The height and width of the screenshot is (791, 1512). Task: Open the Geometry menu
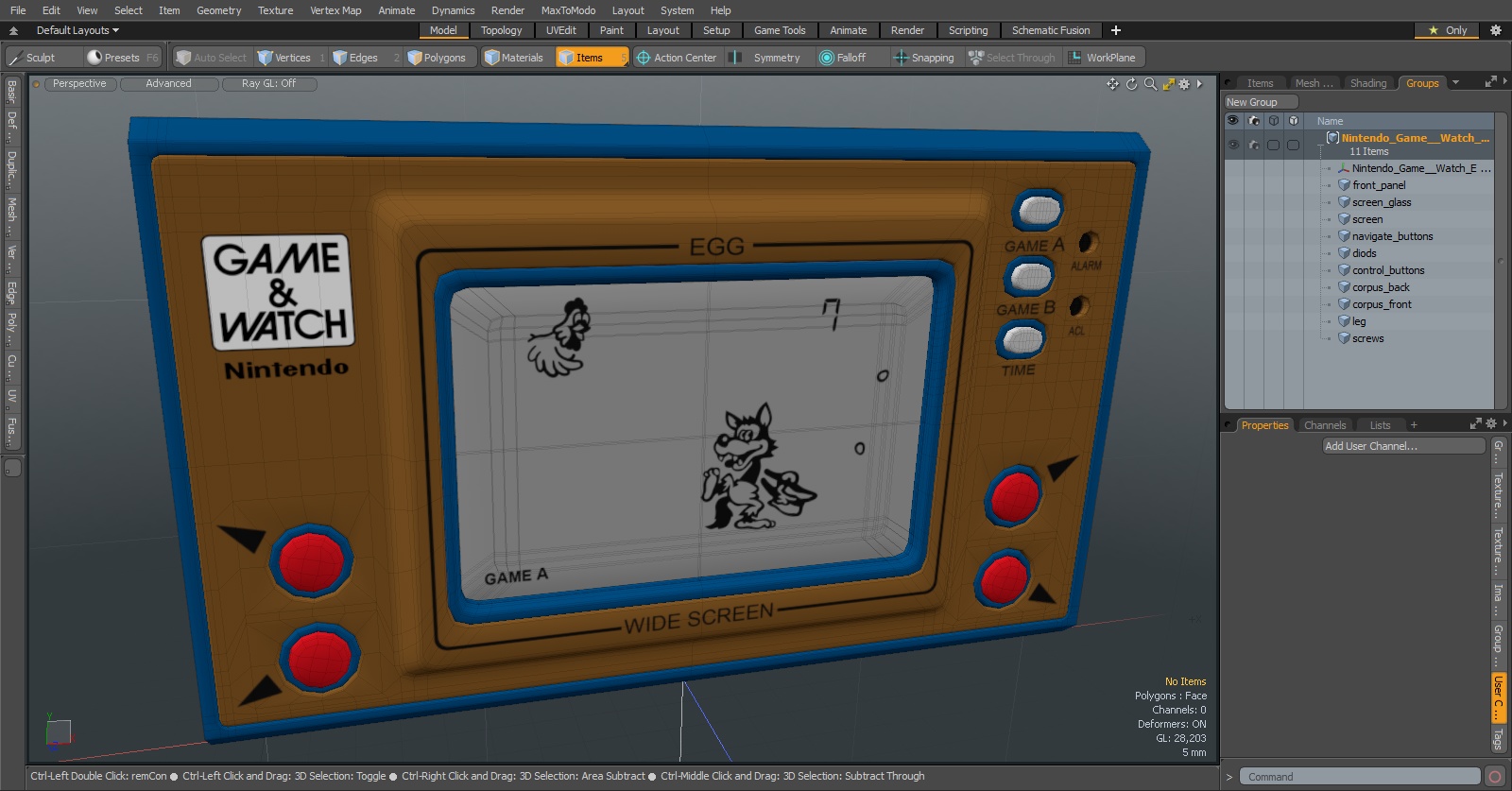(219, 10)
